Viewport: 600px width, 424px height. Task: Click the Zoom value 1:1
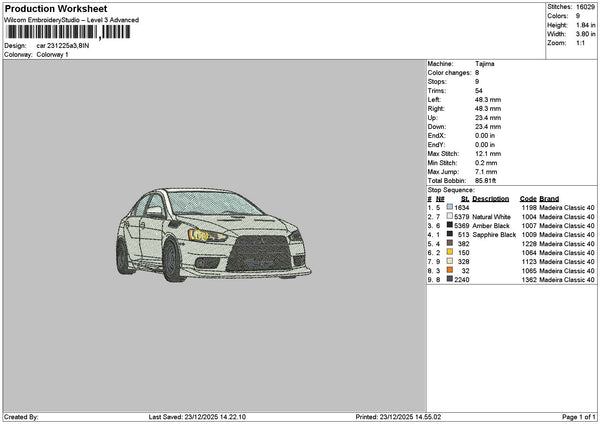click(580, 43)
